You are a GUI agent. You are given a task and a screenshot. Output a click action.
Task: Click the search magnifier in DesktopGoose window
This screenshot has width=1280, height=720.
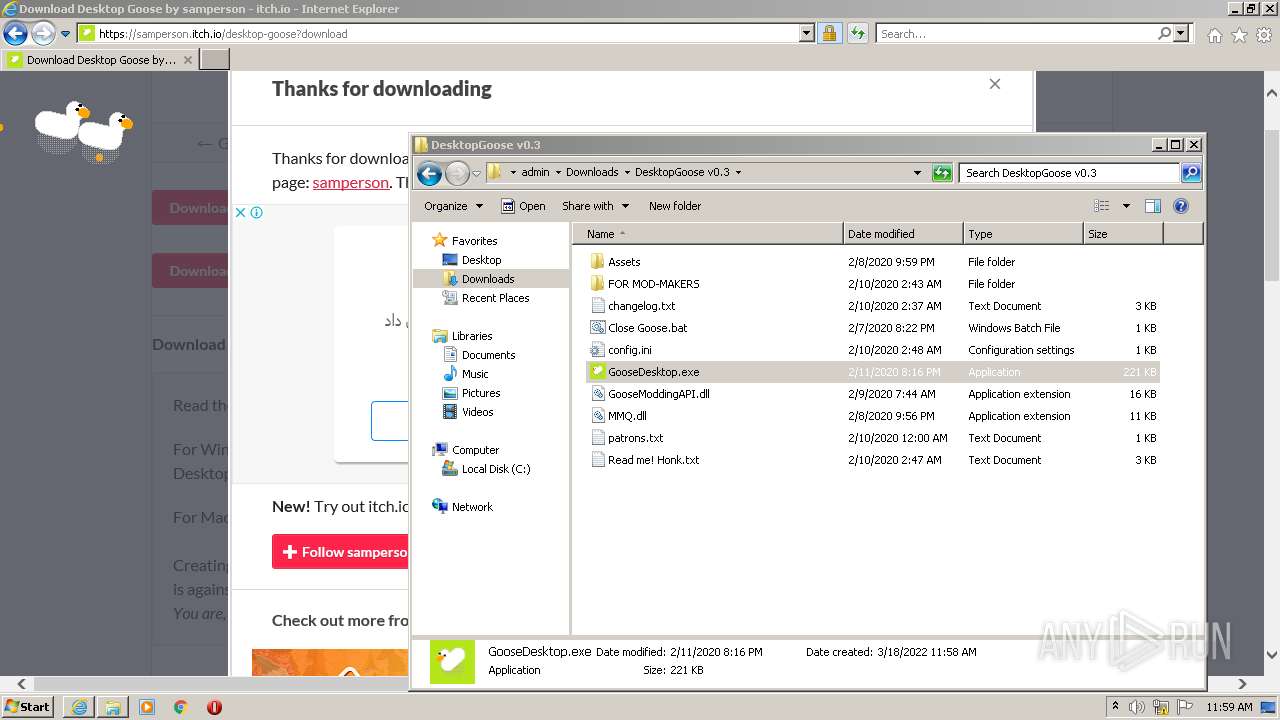point(1190,173)
